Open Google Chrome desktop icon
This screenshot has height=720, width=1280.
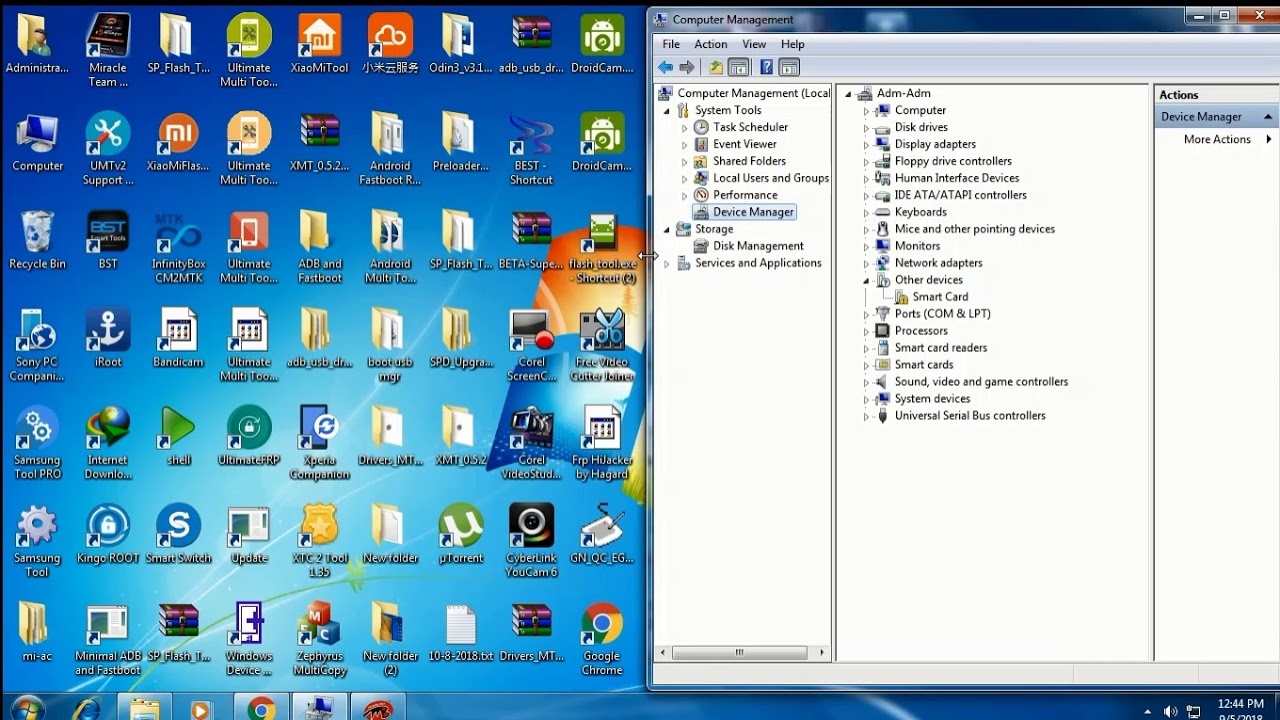click(602, 639)
